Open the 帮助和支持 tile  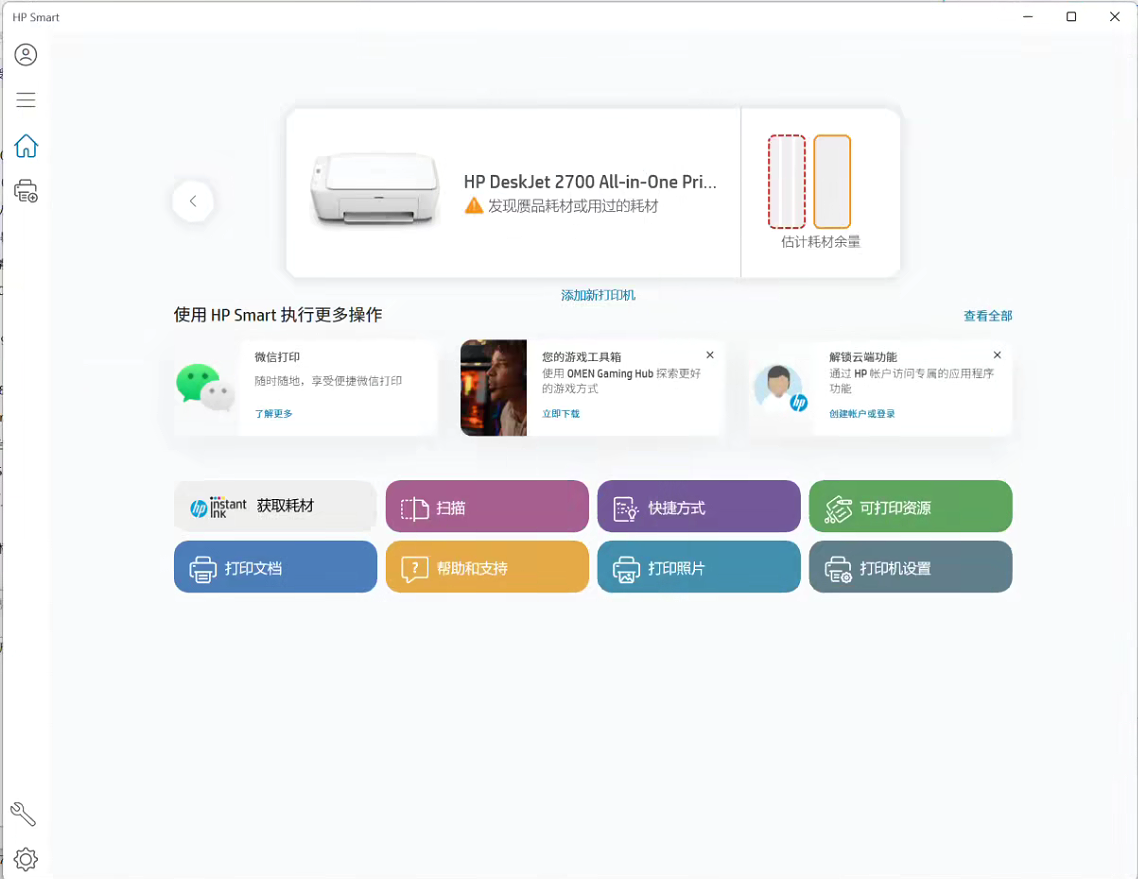point(487,567)
